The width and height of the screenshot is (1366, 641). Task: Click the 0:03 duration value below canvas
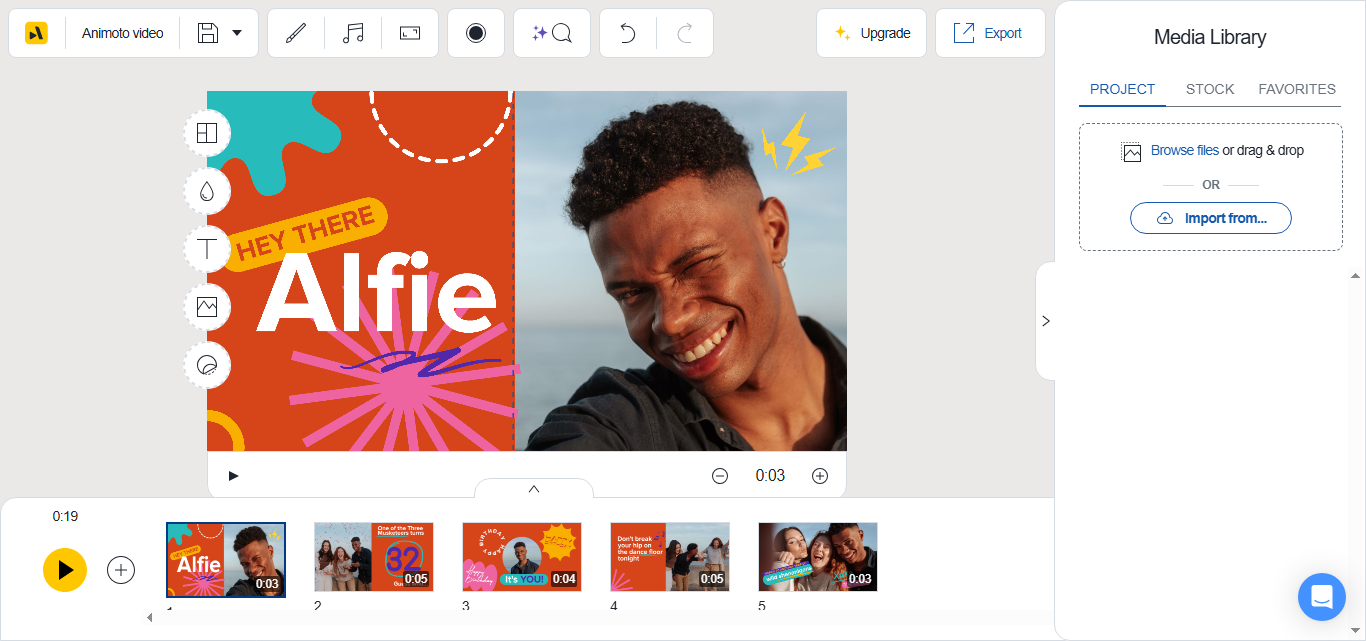point(770,476)
